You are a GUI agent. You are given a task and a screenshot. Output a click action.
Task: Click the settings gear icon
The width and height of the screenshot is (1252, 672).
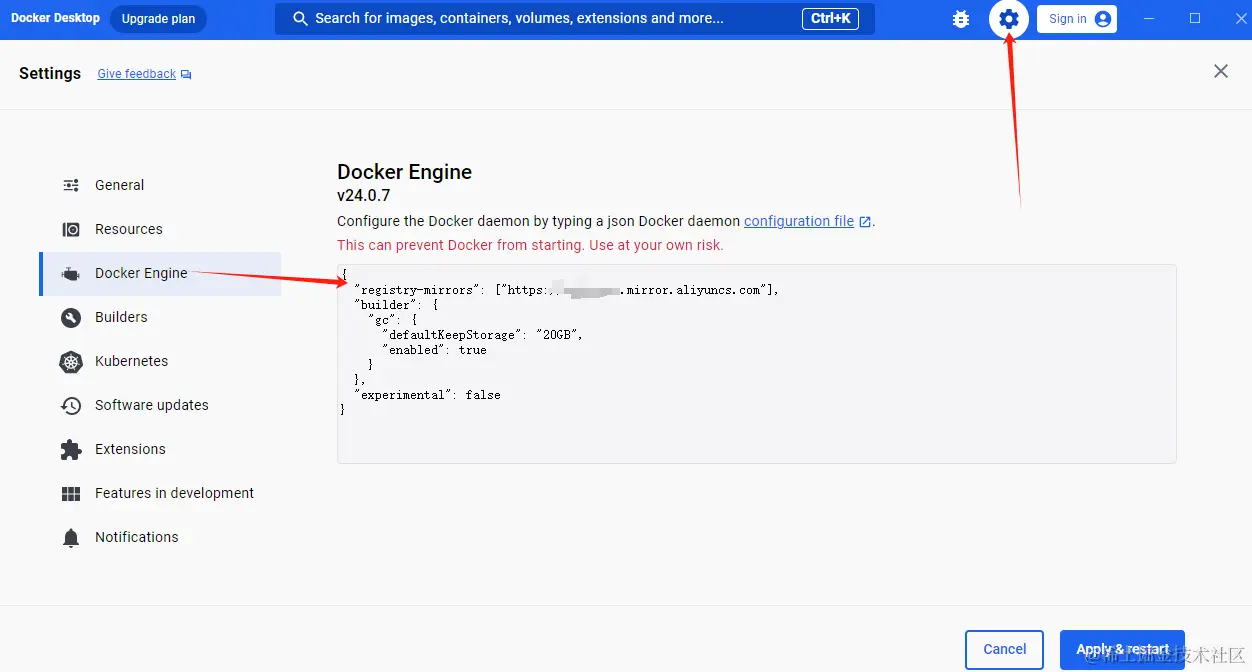click(x=1009, y=19)
